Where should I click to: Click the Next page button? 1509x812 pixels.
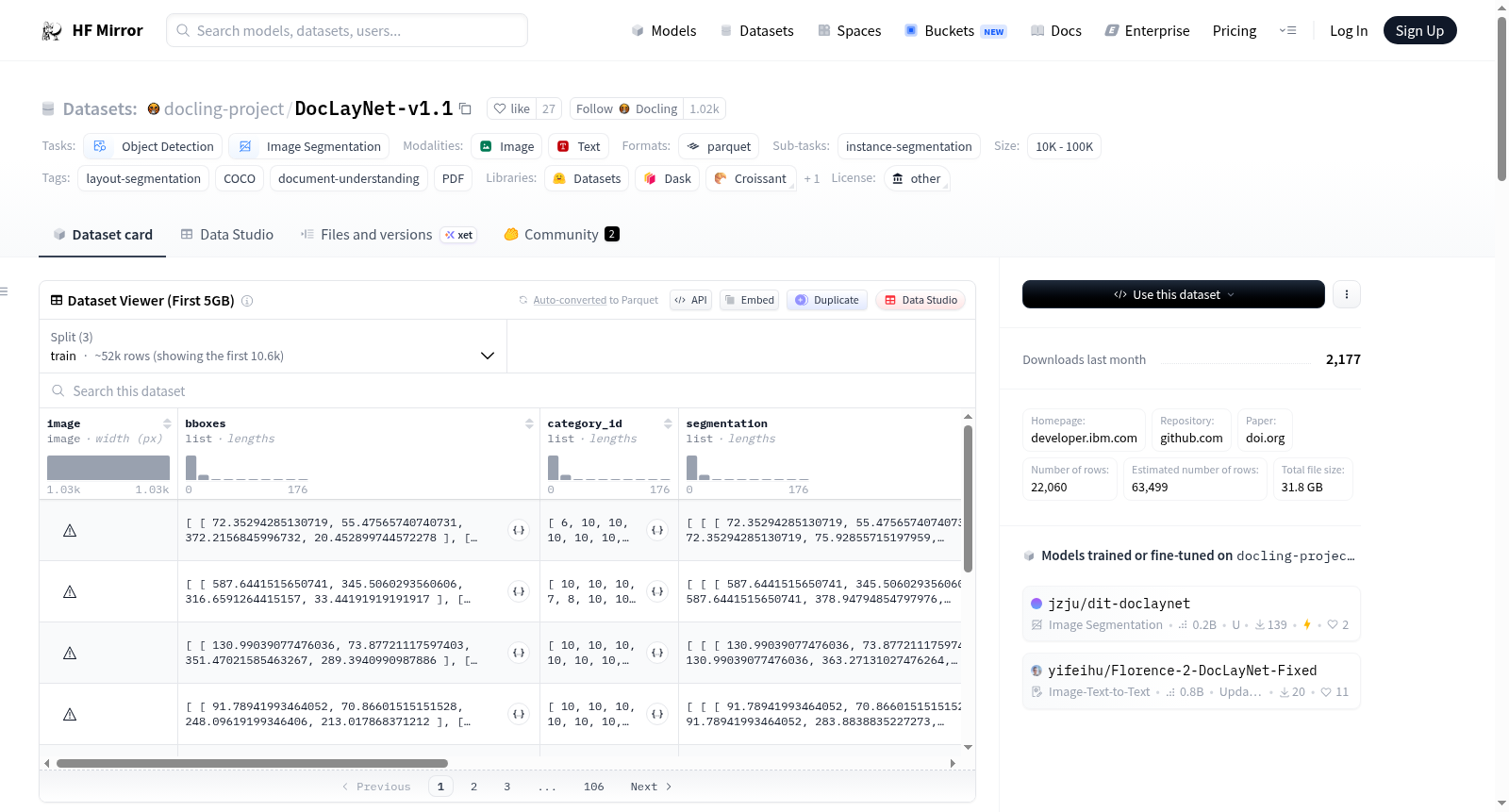click(x=651, y=787)
